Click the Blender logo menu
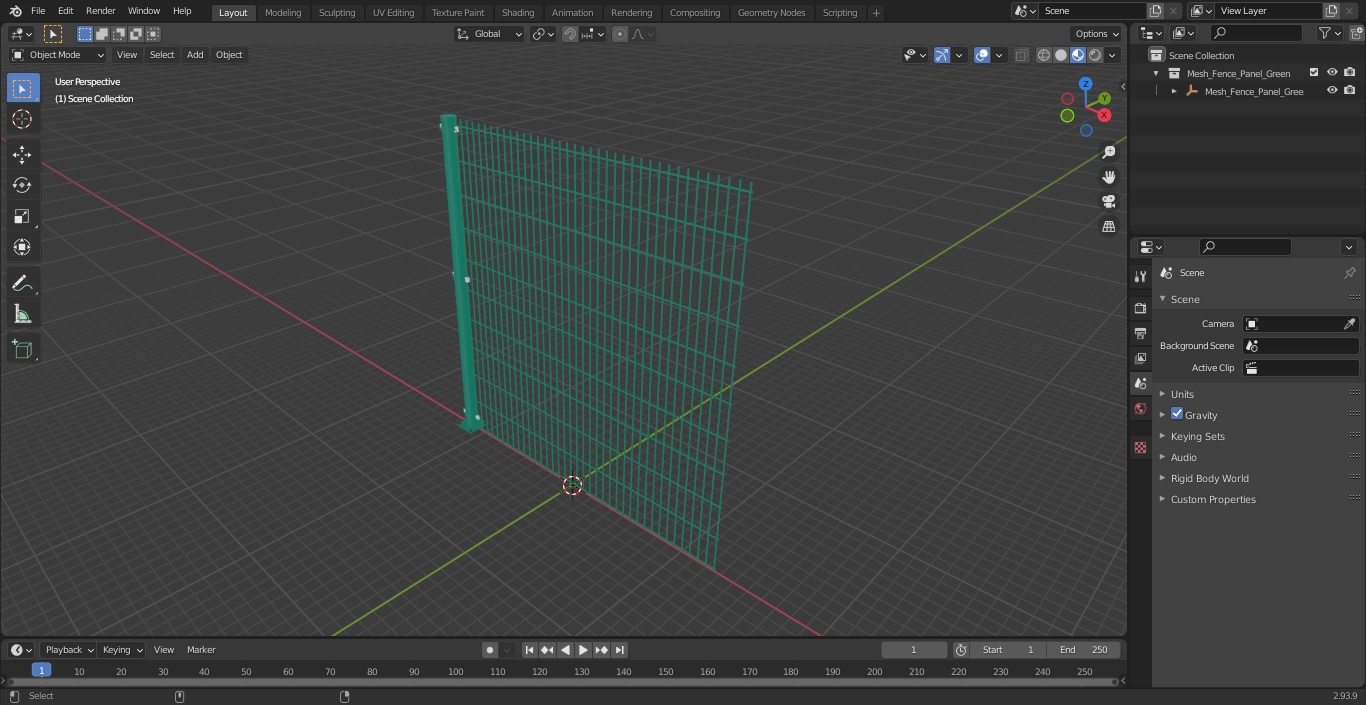1366x705 pixels. (15, 11)
